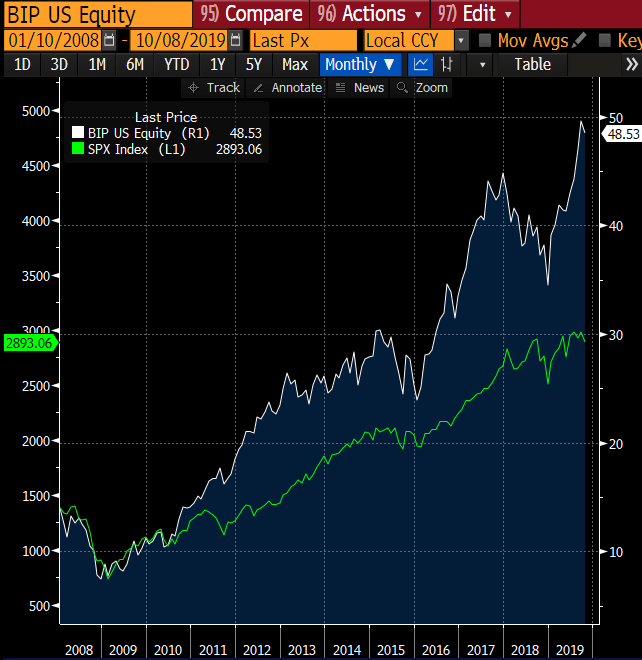Select the YTD time range
The width and height of the screenshot is (642, 660).
[x=177, y=64]
